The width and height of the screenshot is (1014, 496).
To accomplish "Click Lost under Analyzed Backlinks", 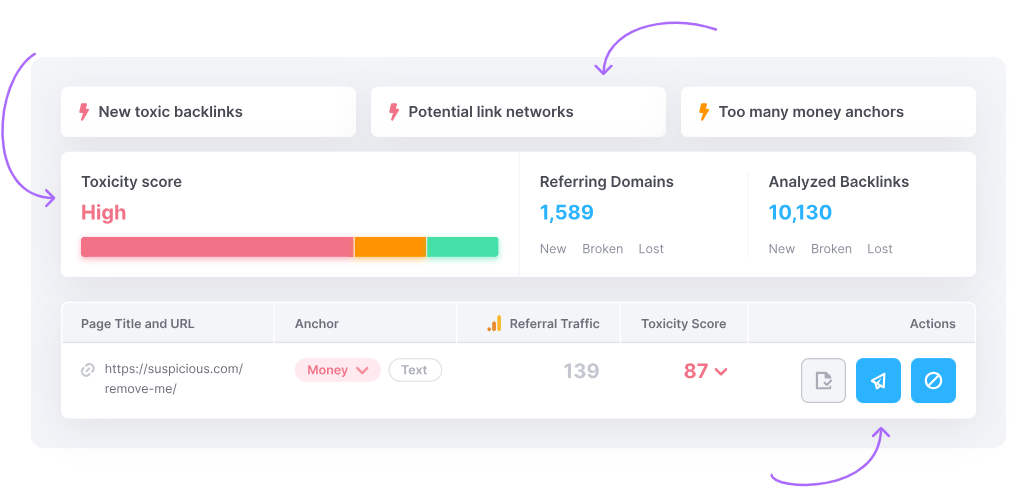I will tap(880, 249).
